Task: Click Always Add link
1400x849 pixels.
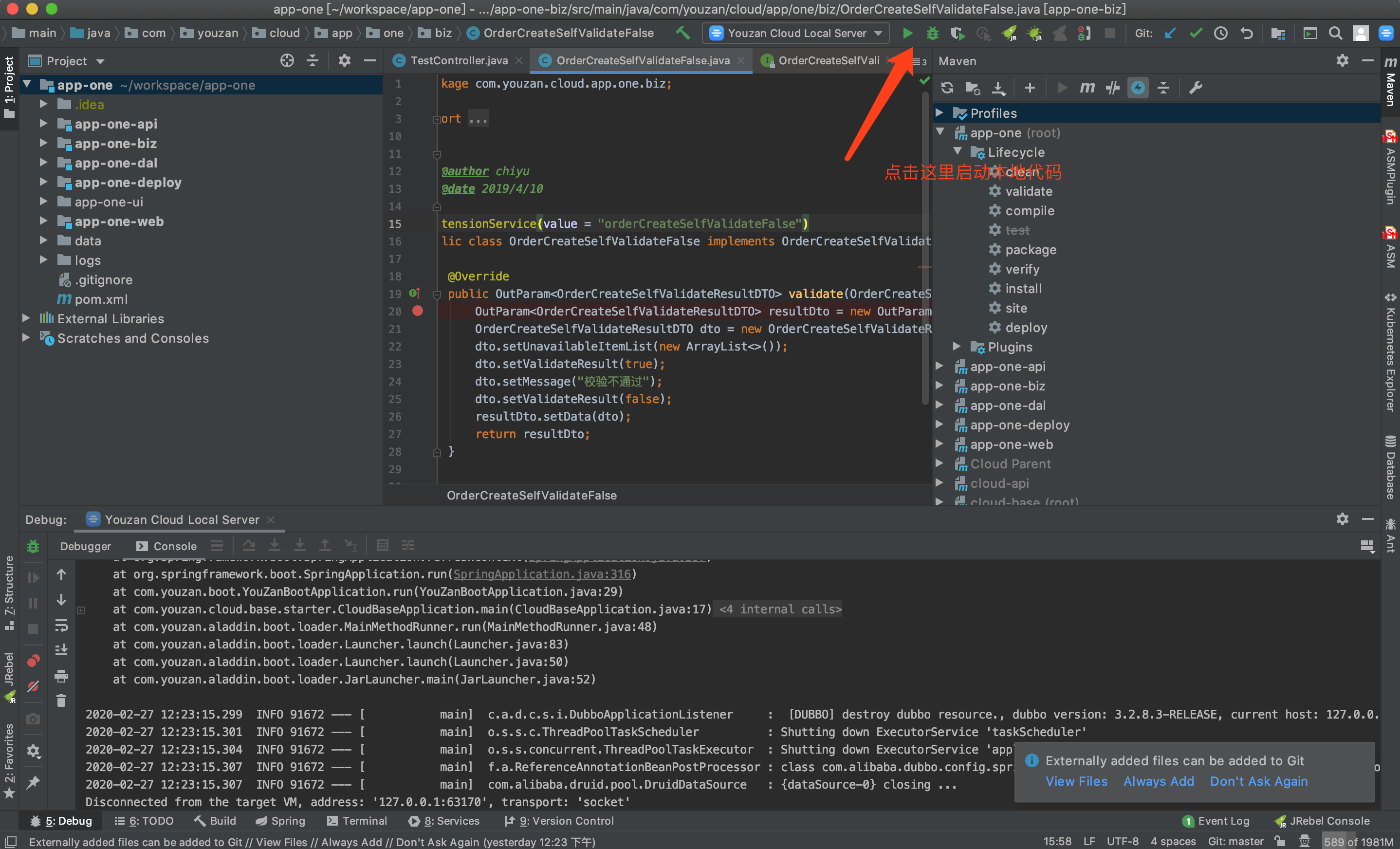Action: tap(1159, 781)
